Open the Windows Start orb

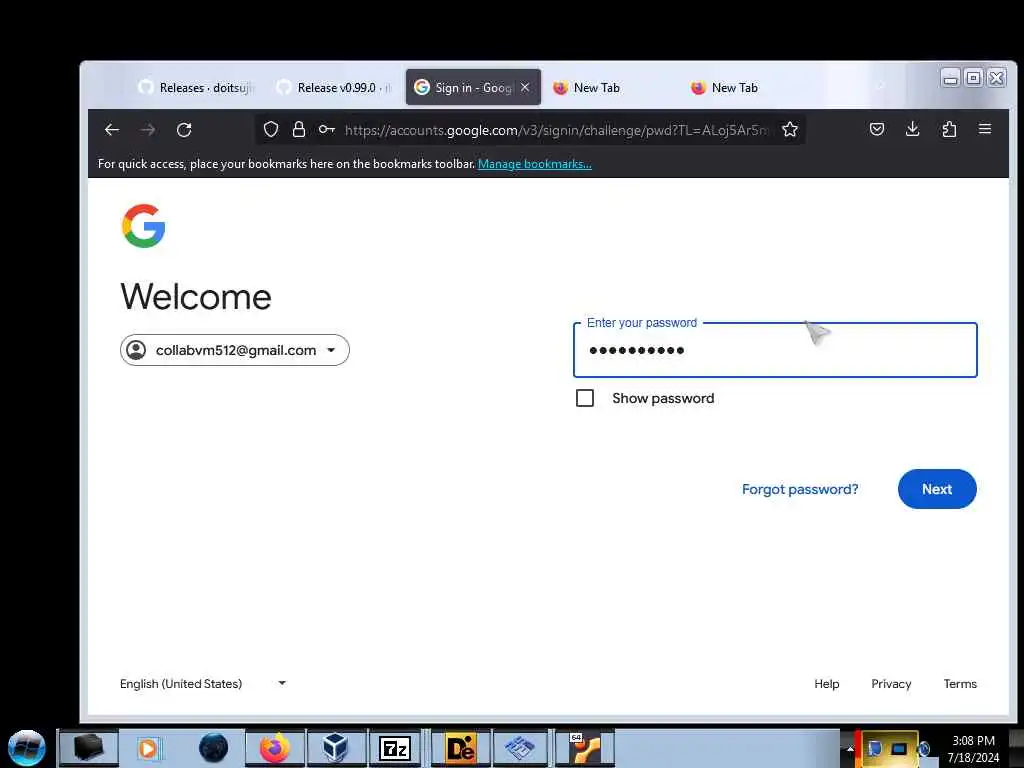click(27, 748)
